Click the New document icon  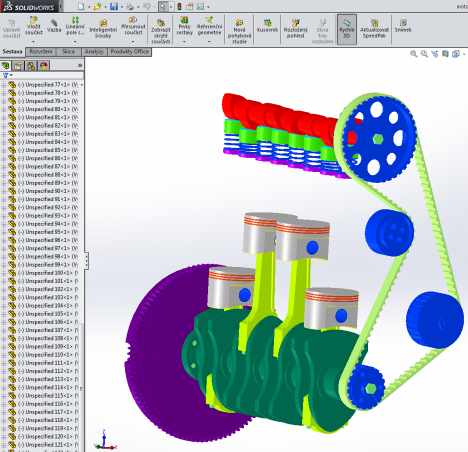[81, 6]
